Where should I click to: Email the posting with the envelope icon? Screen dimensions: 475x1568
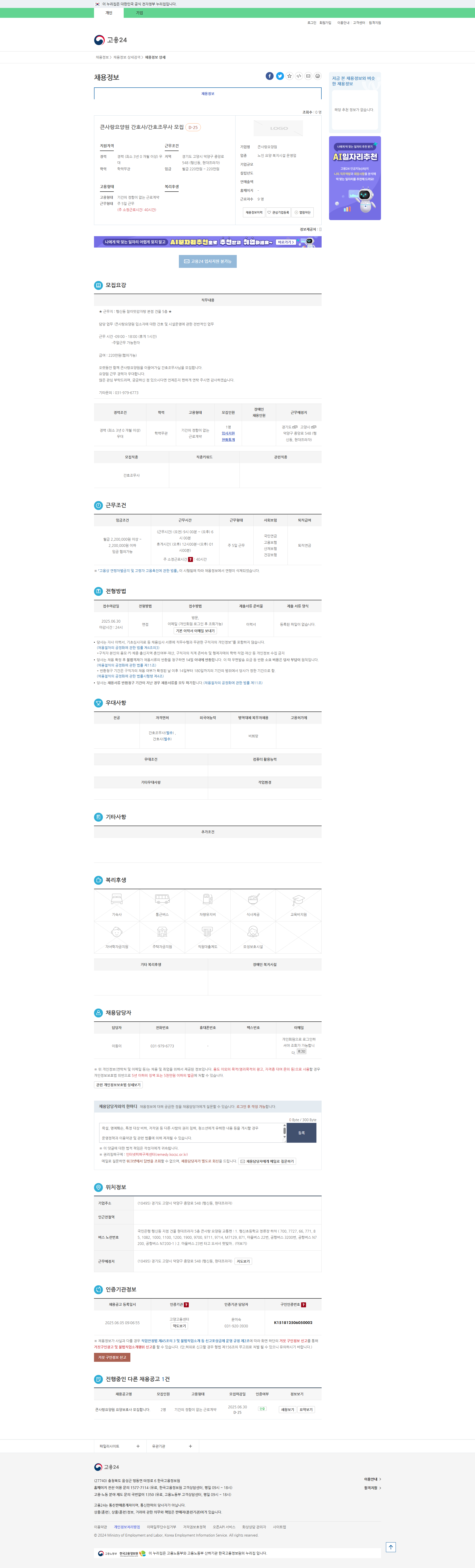click(x=308, y=76)
